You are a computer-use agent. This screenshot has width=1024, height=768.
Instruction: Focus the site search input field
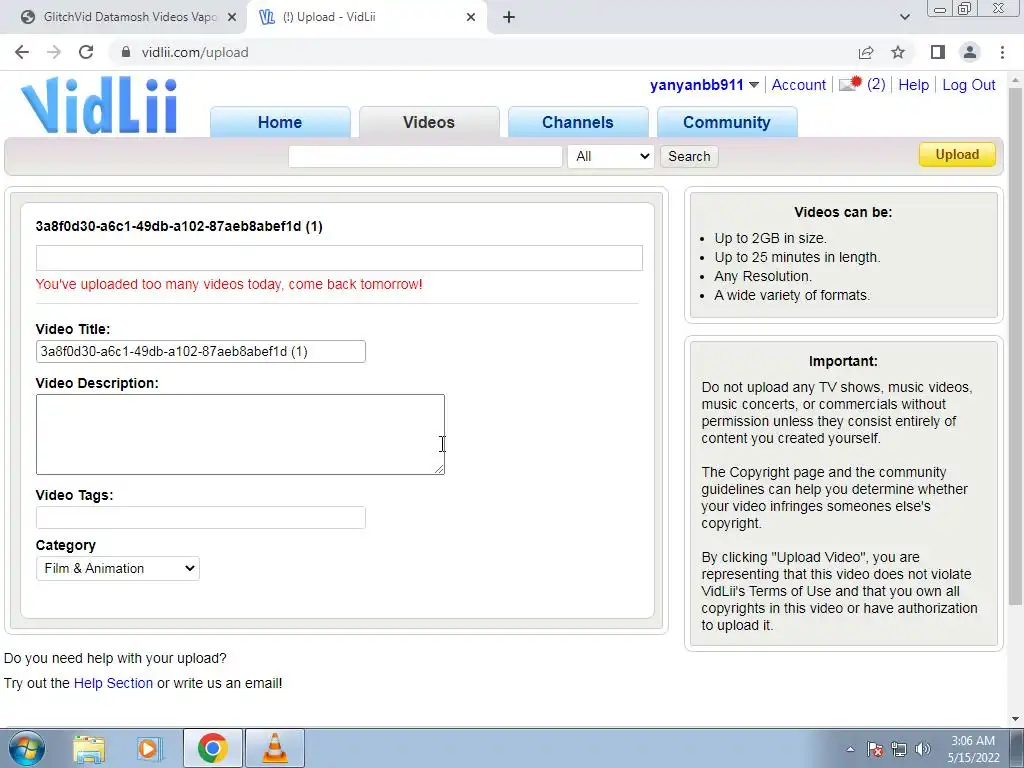(x=425, y=156)
